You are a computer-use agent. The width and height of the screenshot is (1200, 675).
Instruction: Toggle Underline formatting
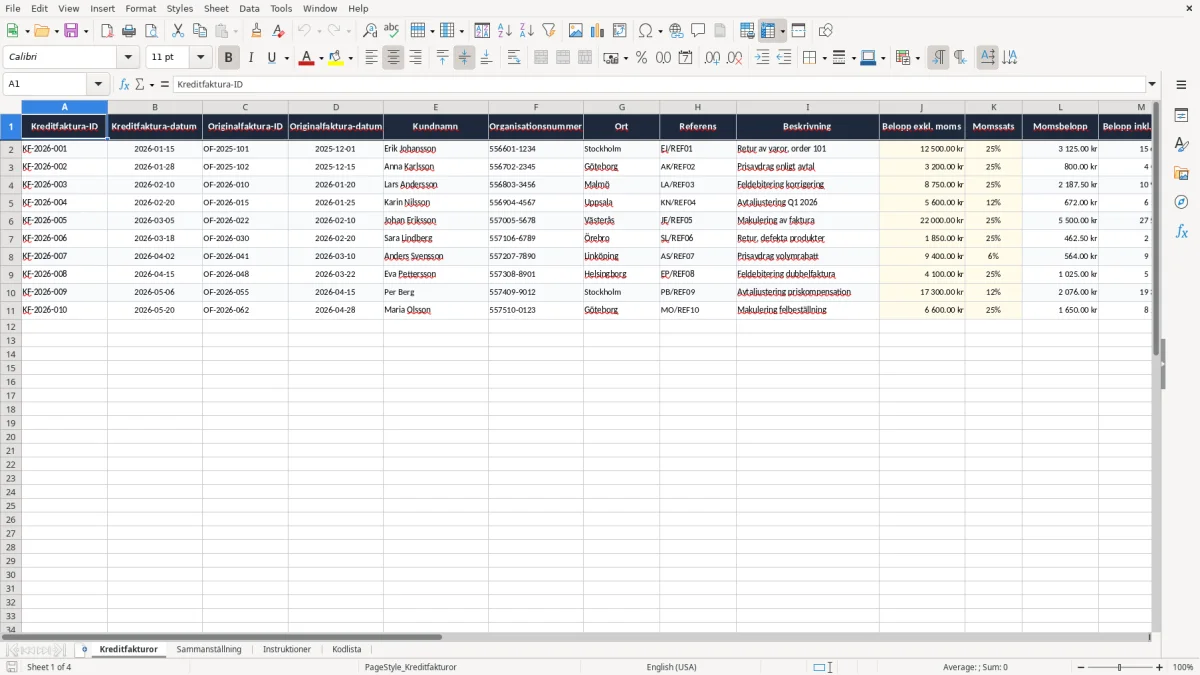click(x=271, y=58)
